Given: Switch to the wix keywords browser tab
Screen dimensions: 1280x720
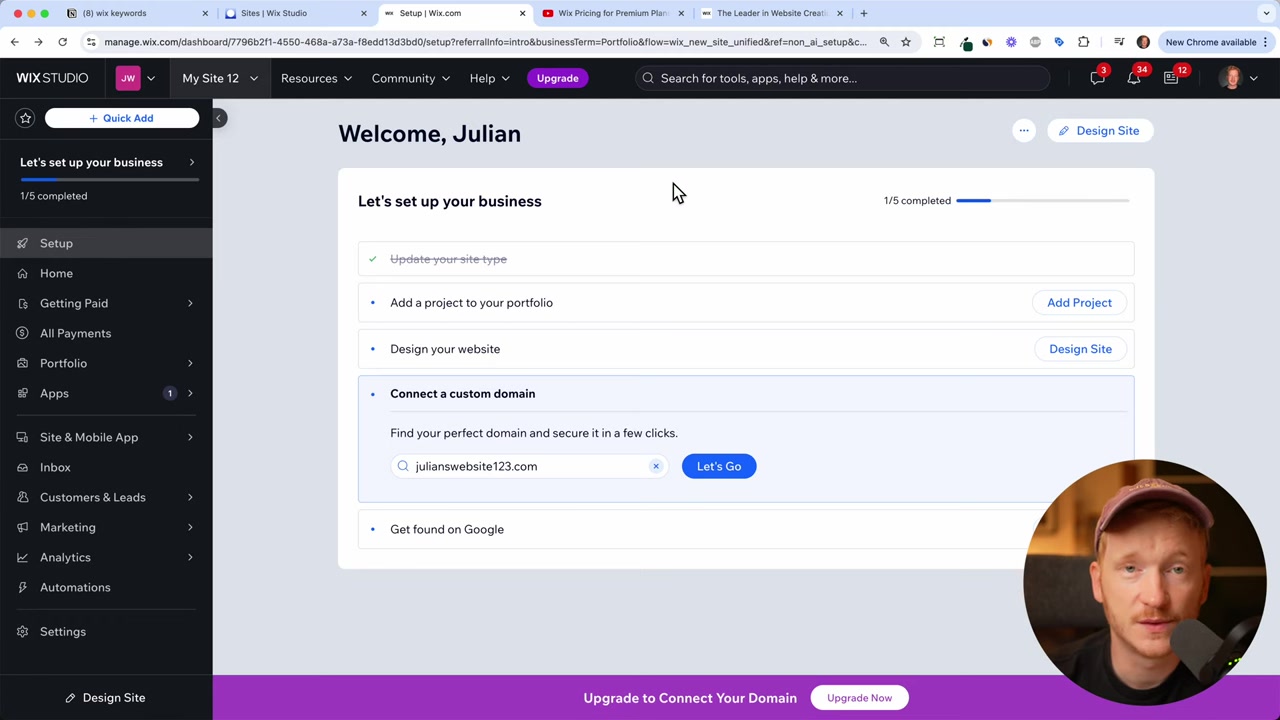Looking at the screenshot, I should click(x=136, y=13).
